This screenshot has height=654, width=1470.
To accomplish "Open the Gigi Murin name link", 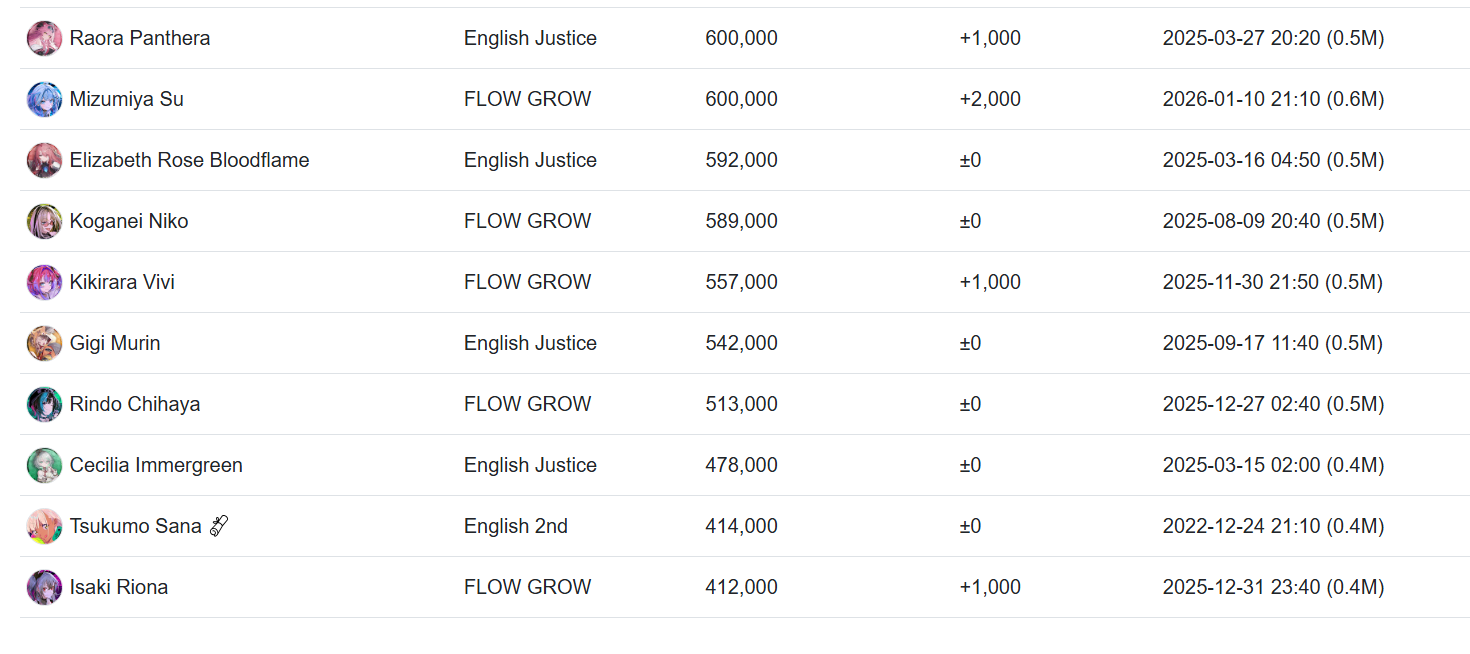I will [114, 344].
